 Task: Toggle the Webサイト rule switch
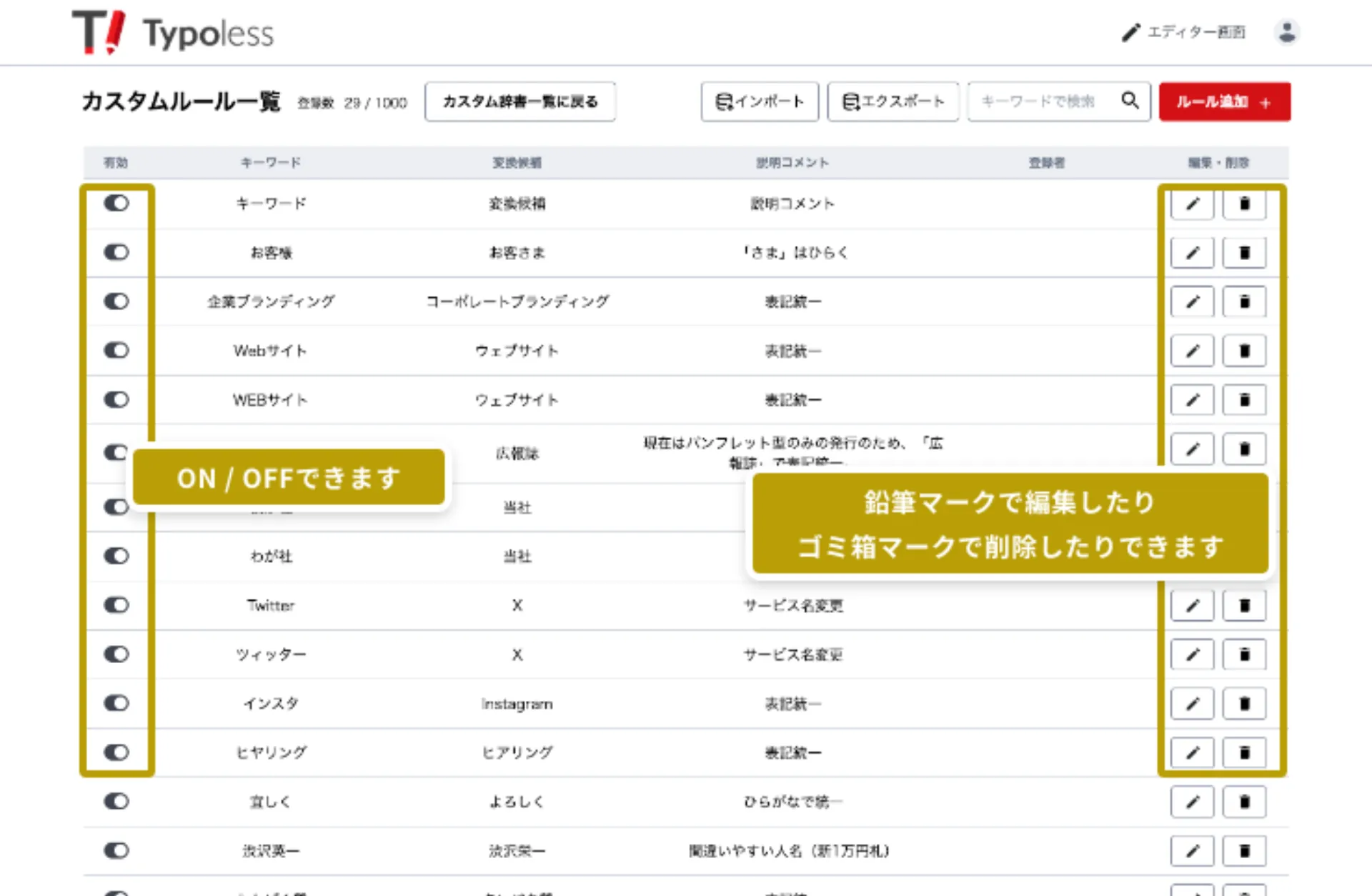tap(116, 351)
